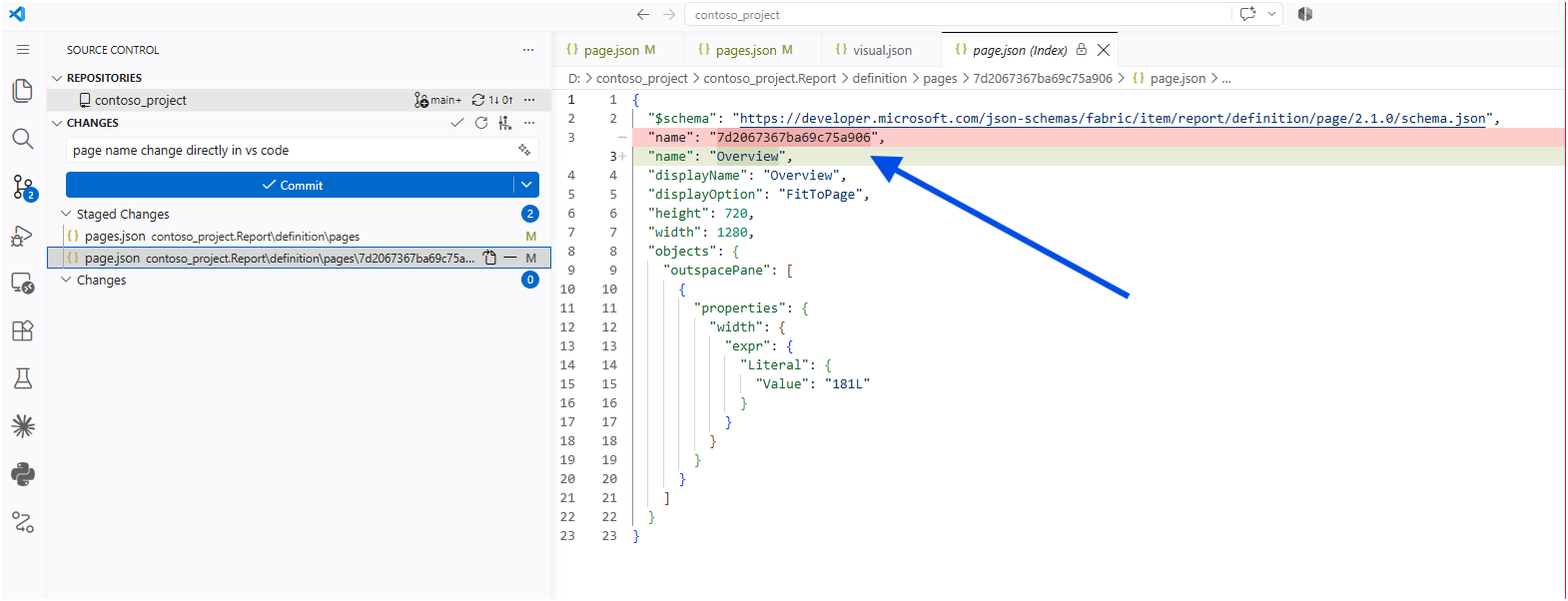
Task: Open file icon on page.json row
Action: pyautogui.click(x=489, y=258)
